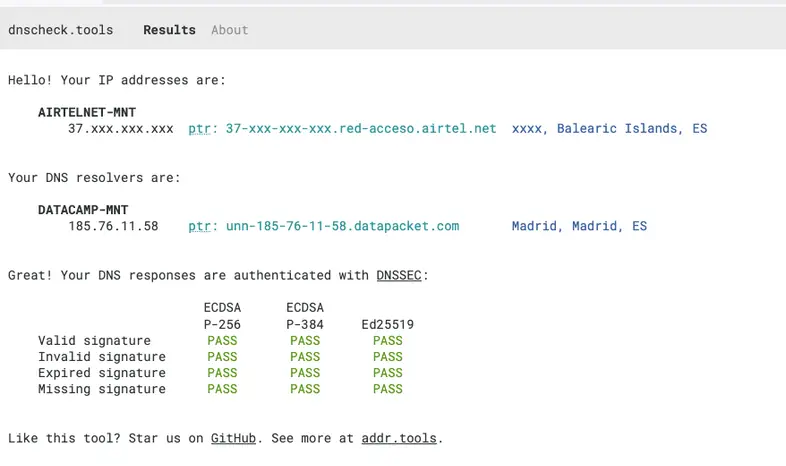Click the AIRTELNET-MNT network name
This screenshot has height=466, width=786.
[x=87, y=112]
